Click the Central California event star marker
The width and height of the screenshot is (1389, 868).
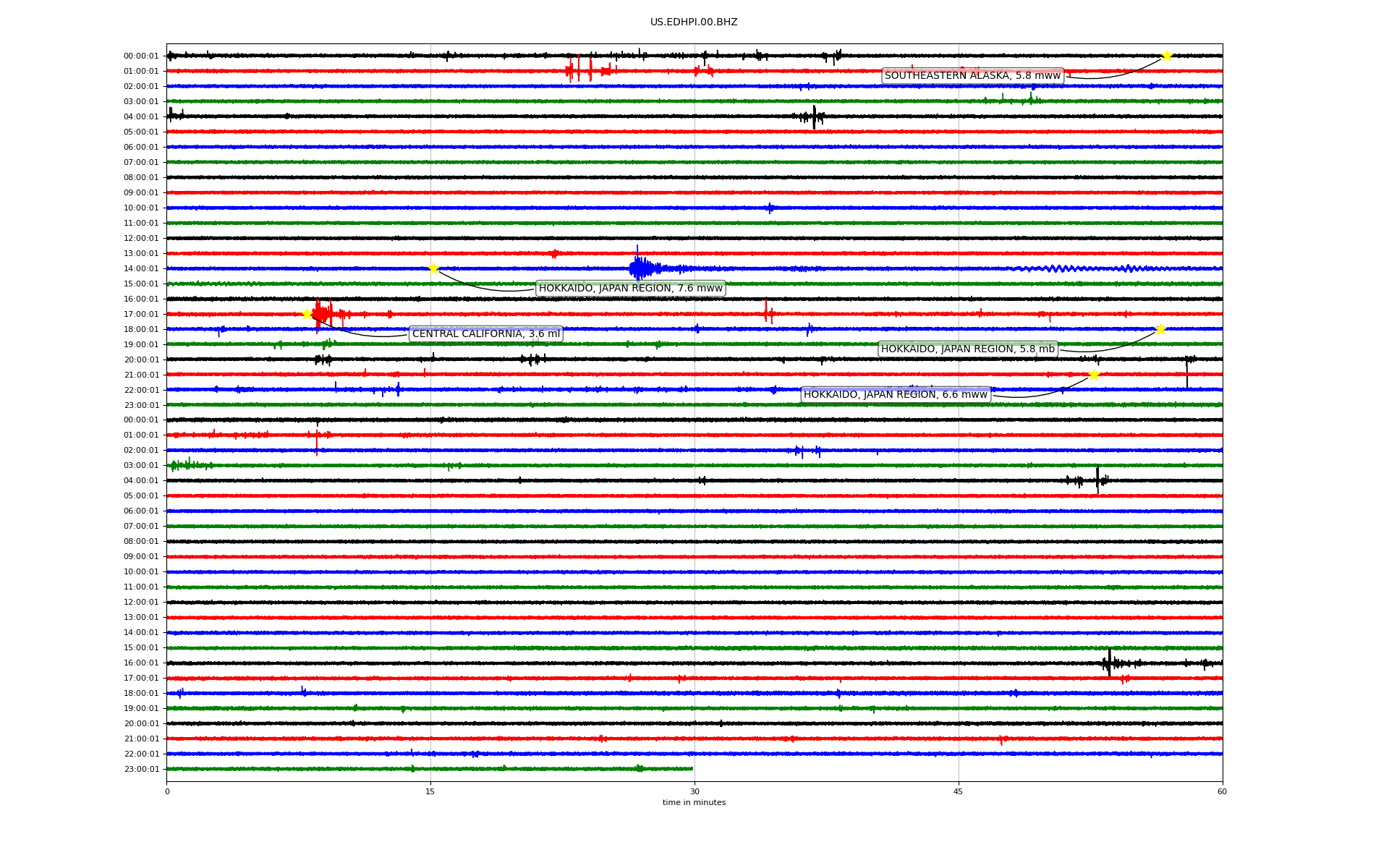pos(307,314)
